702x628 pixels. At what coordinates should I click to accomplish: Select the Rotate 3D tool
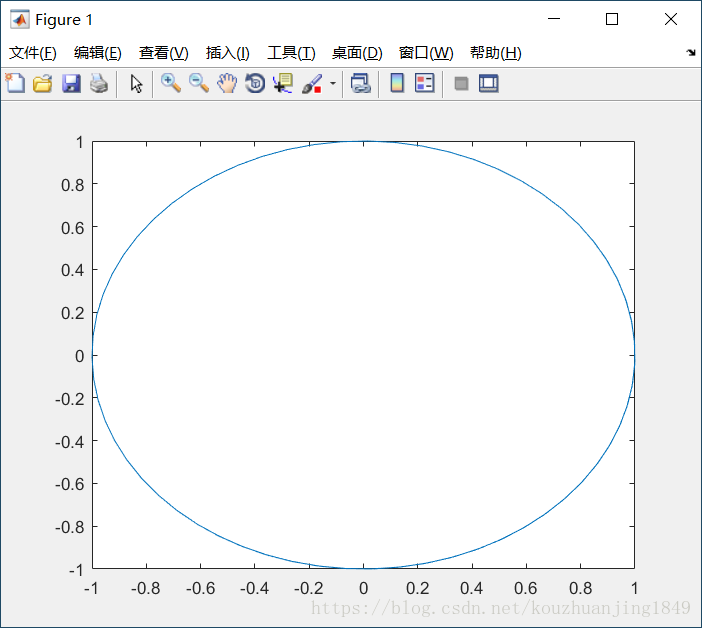tap(255, 83)
